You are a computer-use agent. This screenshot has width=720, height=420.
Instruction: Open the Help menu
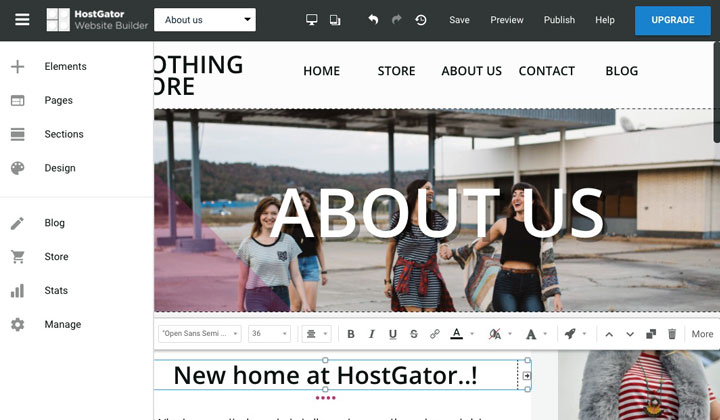(x=605, y=20)
